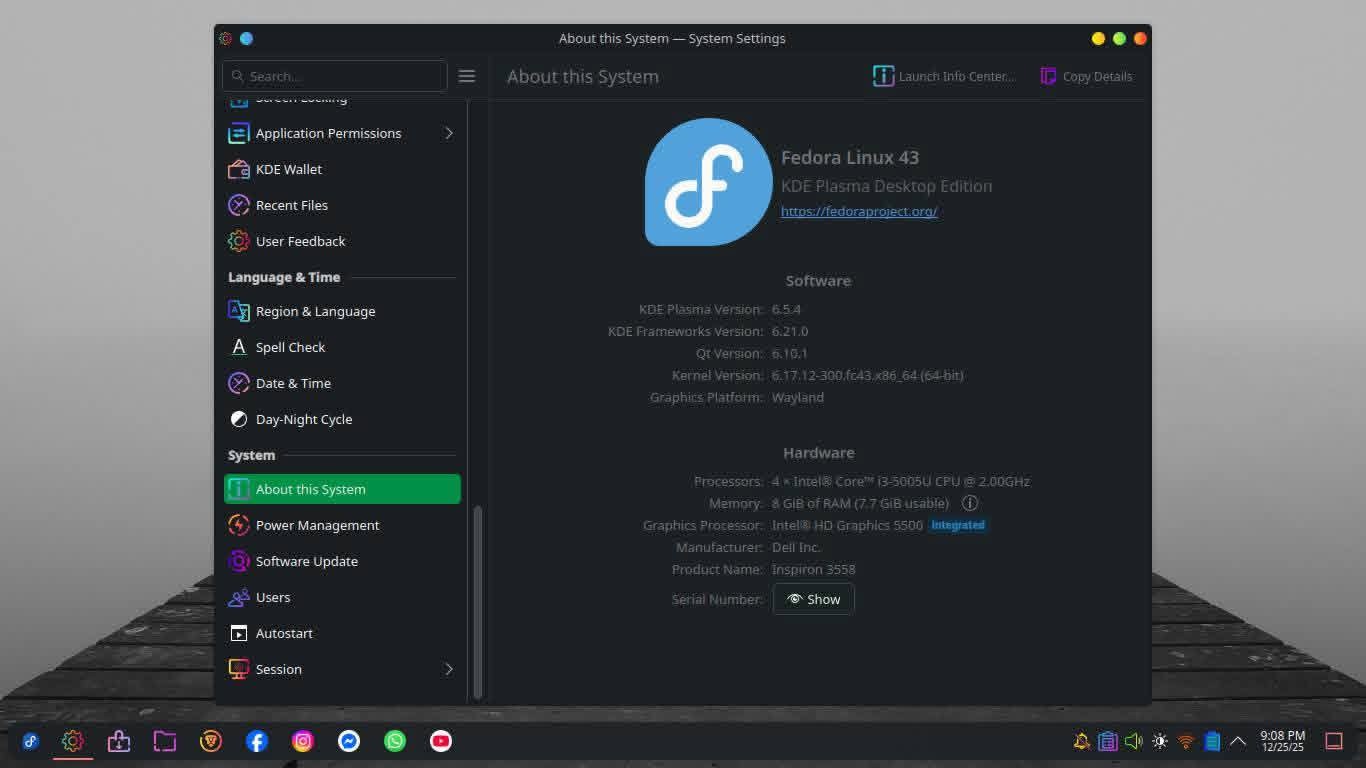Open the battery status tray icon
1366x768 pixels.
click(1212, 741)
